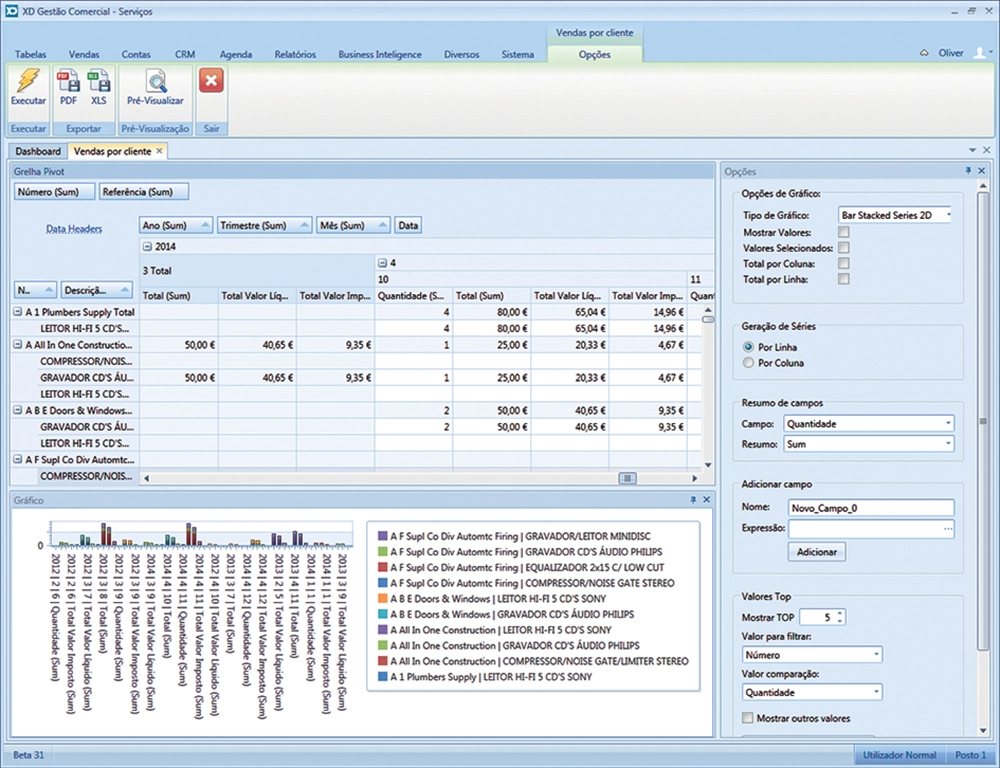1000x768 pixels.
Task: Pin the Gráfico panel
Action: (692, 499)
